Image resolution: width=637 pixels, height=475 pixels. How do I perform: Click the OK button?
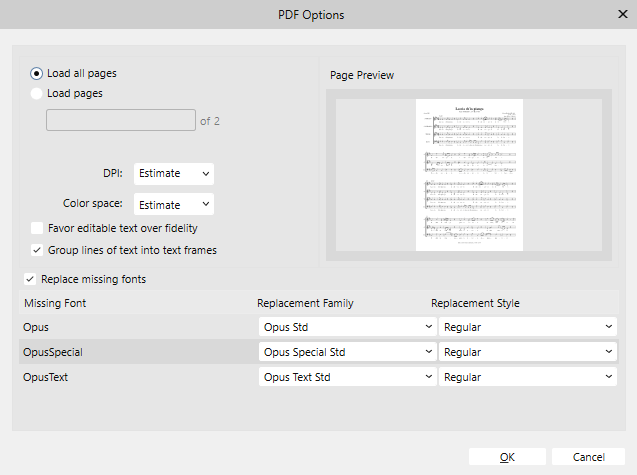[507, 457]
